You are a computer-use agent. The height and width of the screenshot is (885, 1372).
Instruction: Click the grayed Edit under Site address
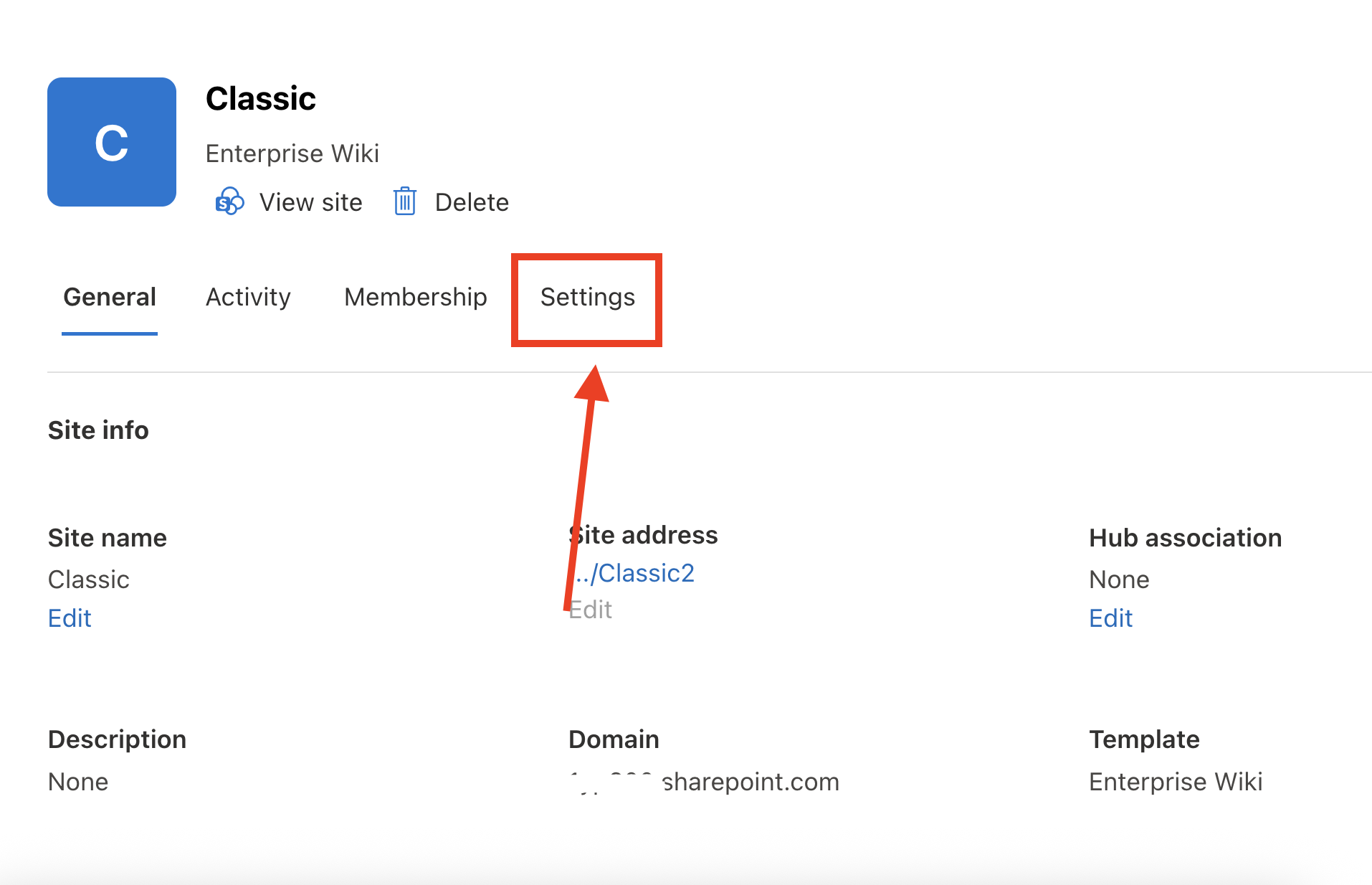pos(590,609)
